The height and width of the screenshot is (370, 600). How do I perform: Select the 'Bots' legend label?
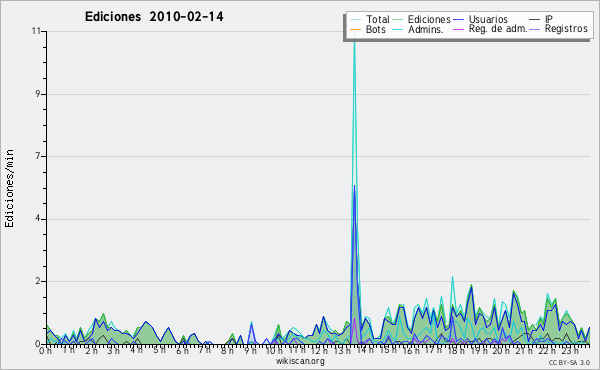coord(376,29)
